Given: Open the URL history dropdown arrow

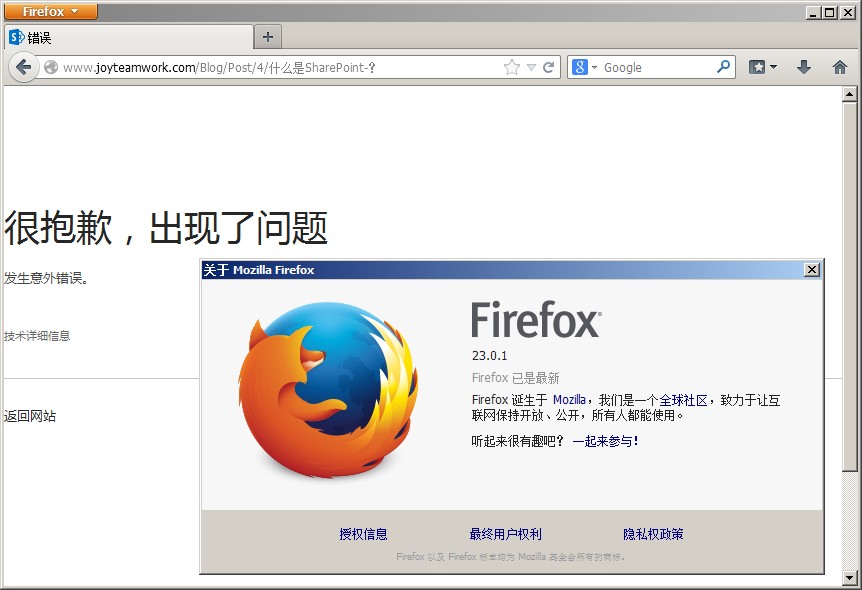Looking at the screenshot, I should (x=531, y=67).
